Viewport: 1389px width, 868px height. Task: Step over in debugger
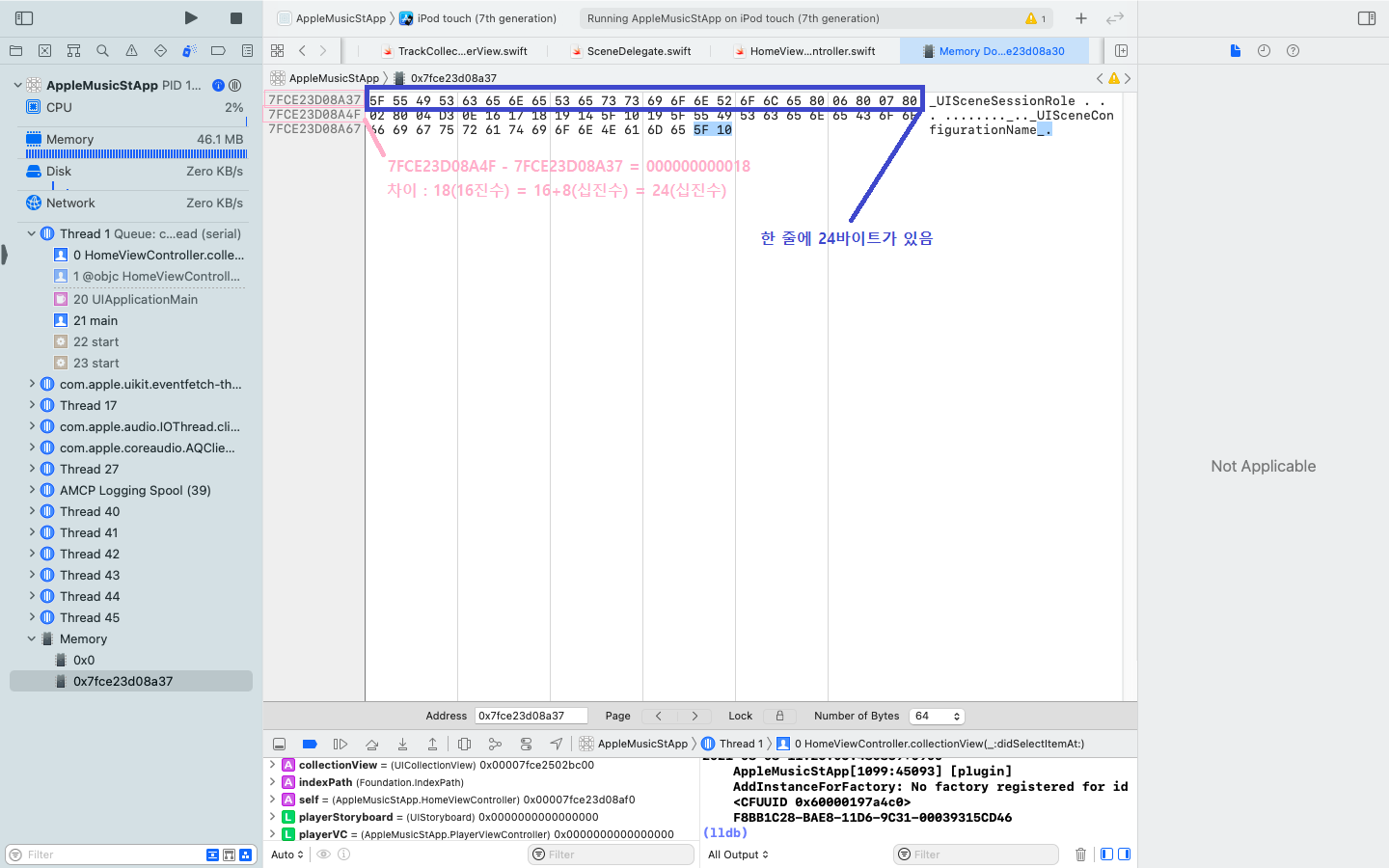tap(371, 744)
